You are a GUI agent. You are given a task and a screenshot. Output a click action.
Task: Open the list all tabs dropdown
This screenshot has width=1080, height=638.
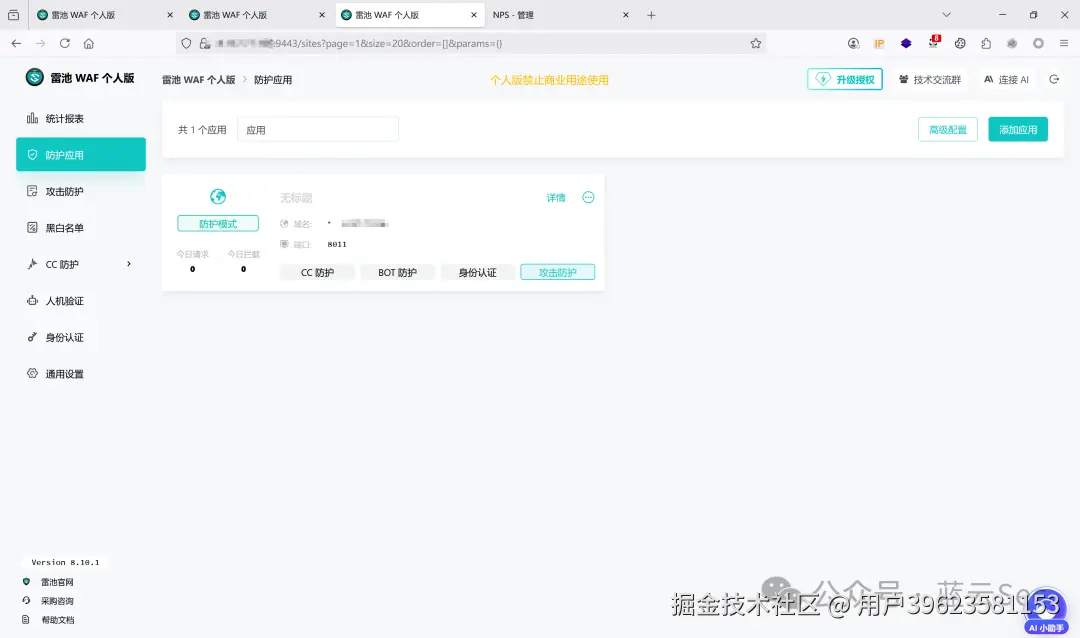[x=946, y=14]
